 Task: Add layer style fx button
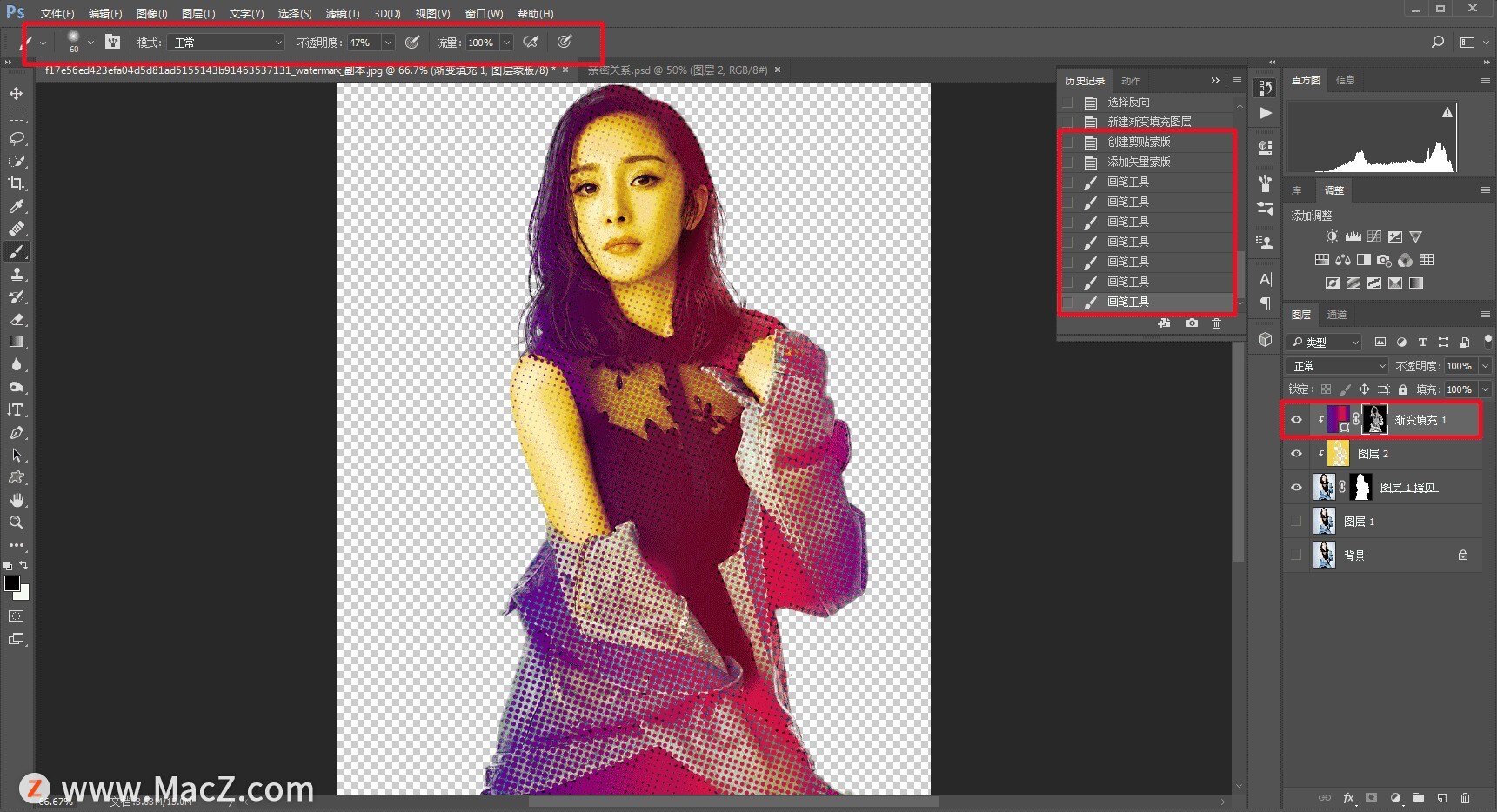pos(1348,797)
